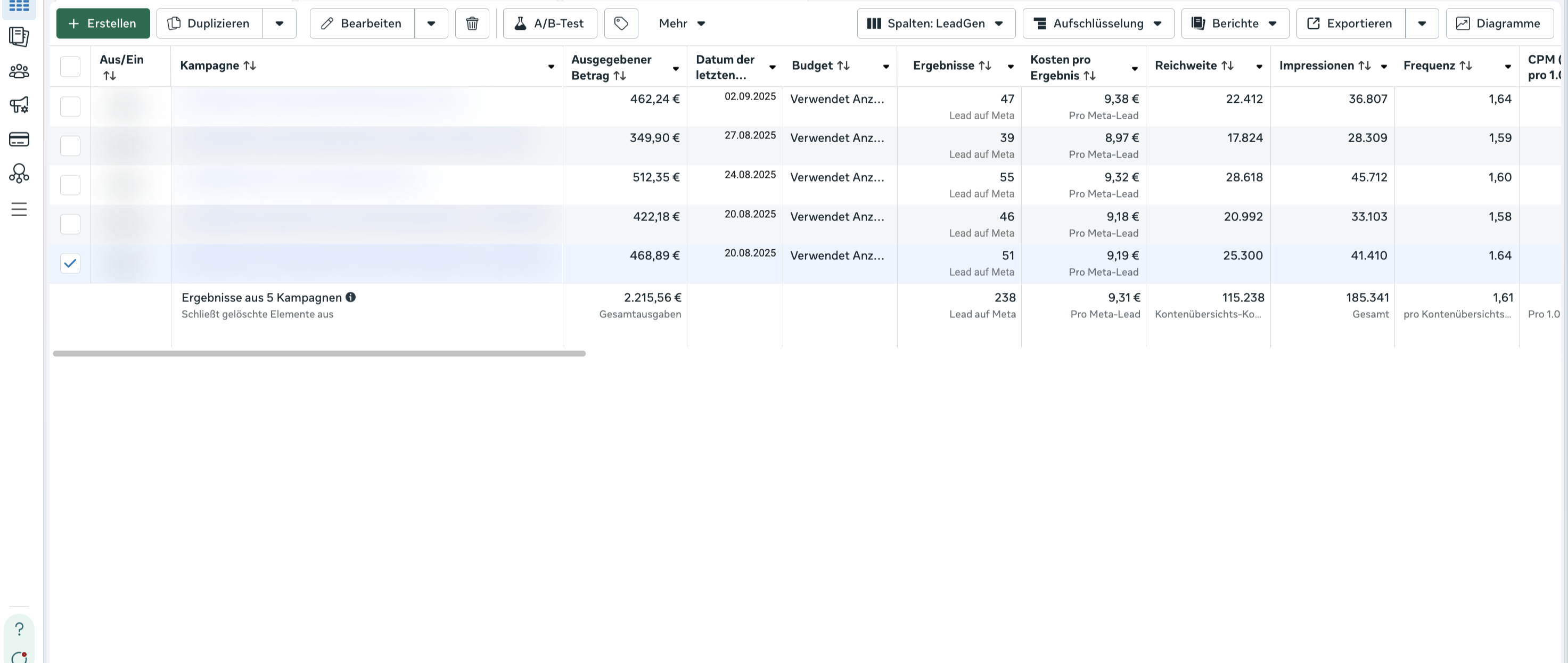Click the Exportieren button
Screen dimensions: 1568x663
tap(1351, 23)
